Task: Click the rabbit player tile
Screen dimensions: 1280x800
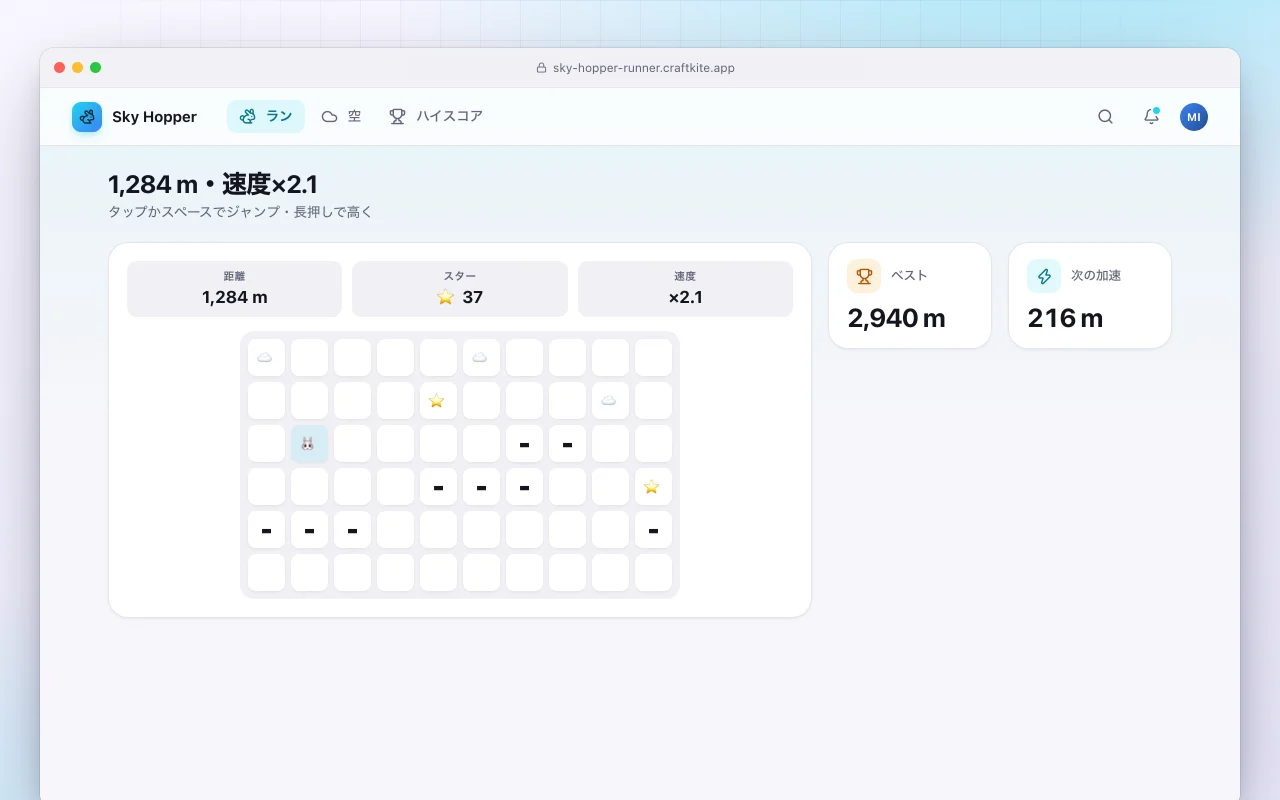Action: [309, 443]
